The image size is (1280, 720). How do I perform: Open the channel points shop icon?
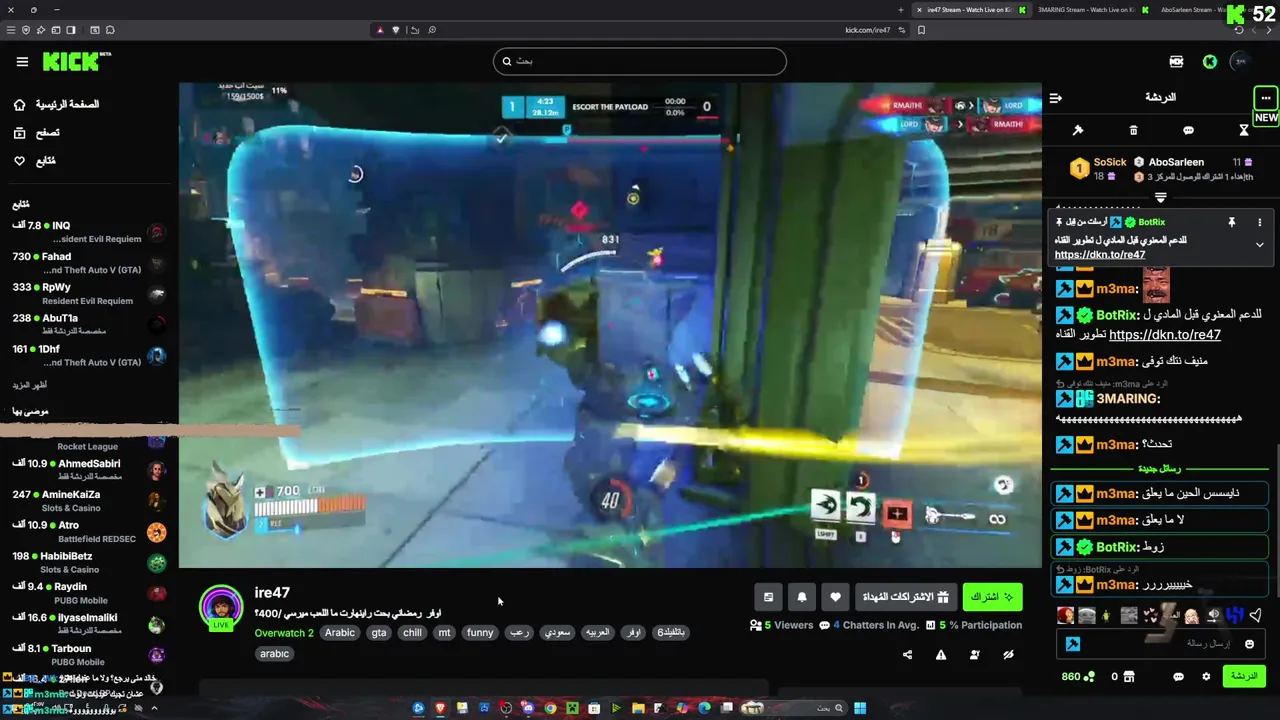pos(1129,677)
